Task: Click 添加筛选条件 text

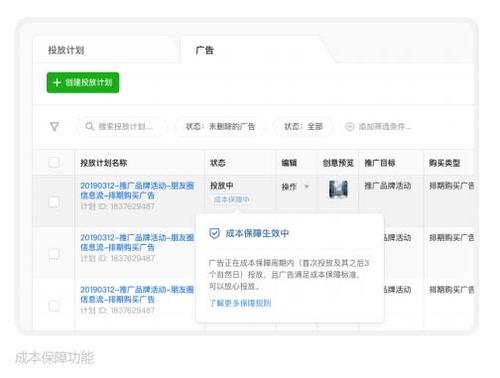Action: [385, 126]
